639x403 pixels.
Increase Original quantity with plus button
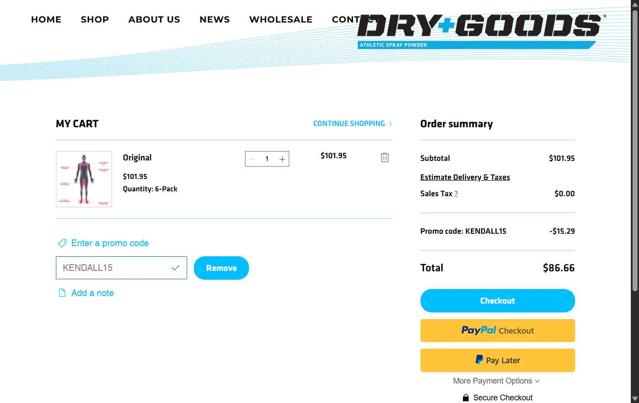point(282,159)
